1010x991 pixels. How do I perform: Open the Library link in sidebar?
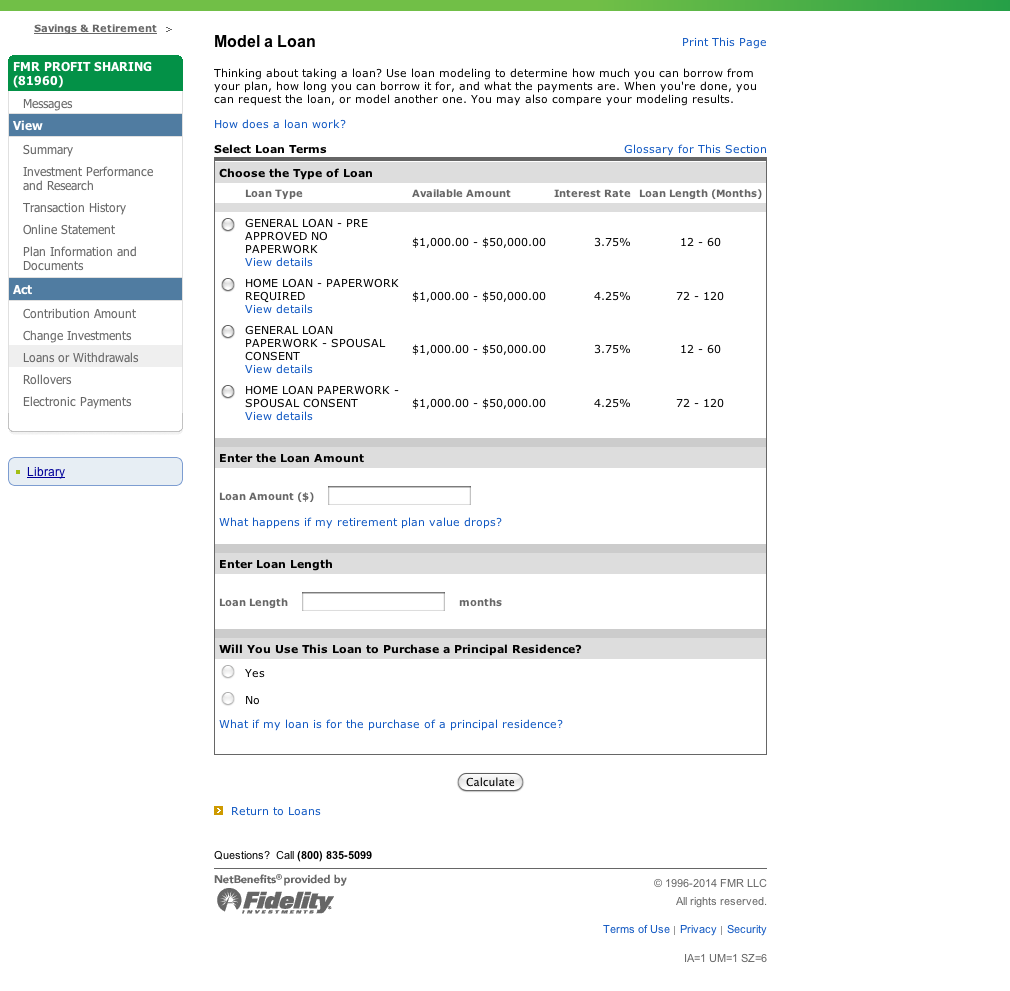(x=46, y=472)
